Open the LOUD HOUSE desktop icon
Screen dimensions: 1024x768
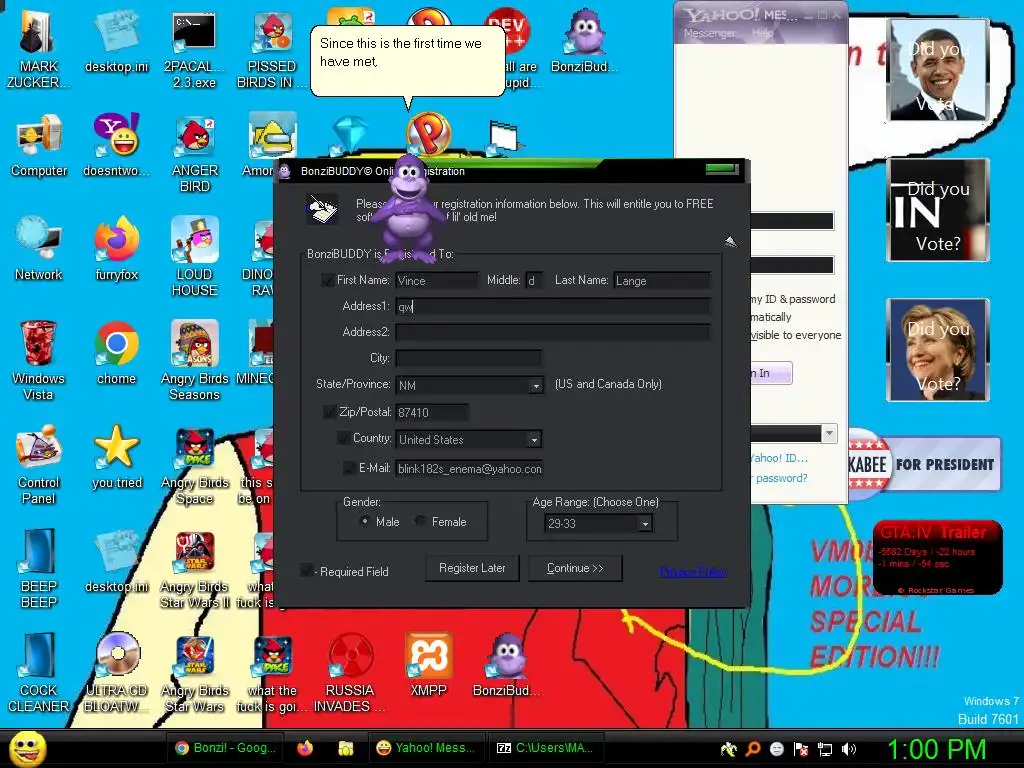pos(195,257)
